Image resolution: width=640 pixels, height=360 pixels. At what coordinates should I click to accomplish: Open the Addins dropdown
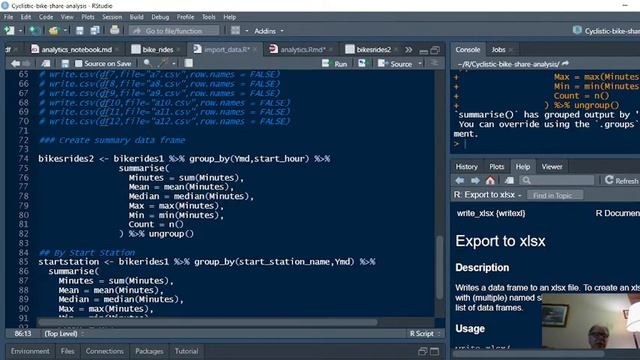pos(269,31)
